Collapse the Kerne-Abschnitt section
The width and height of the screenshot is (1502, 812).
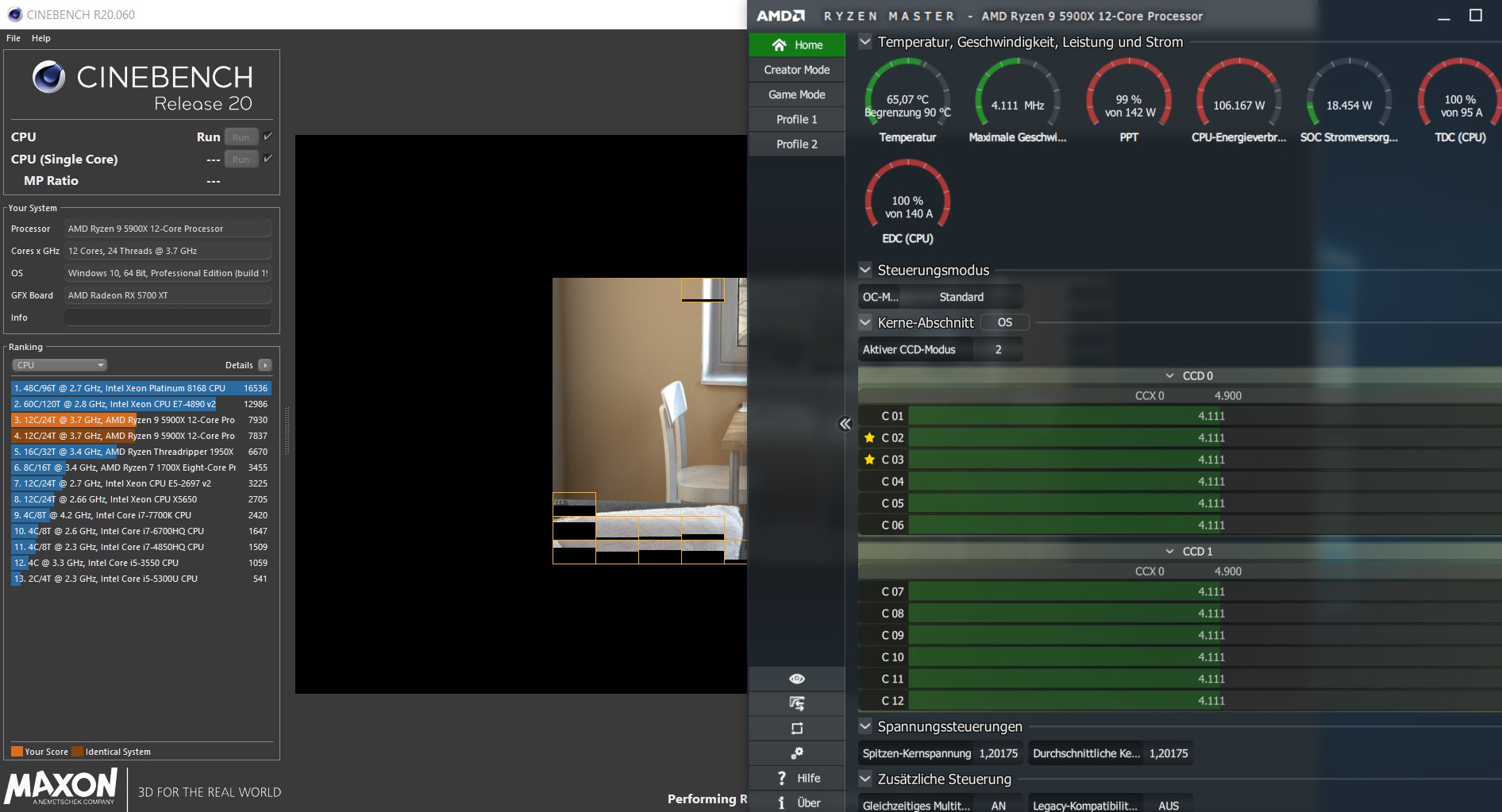(x=865, y=322)
